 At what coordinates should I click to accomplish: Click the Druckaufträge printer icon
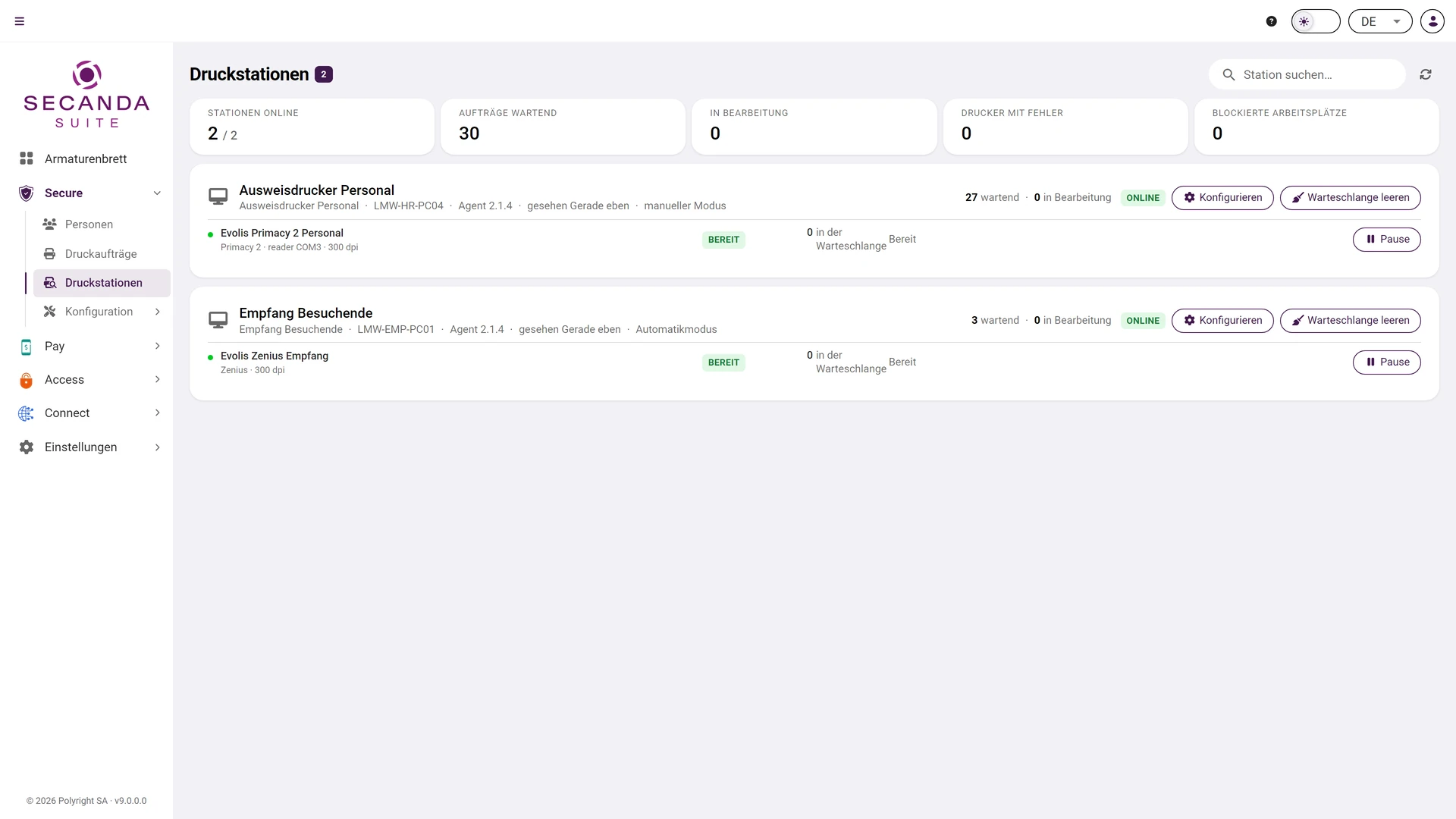[x=49, y=254]
